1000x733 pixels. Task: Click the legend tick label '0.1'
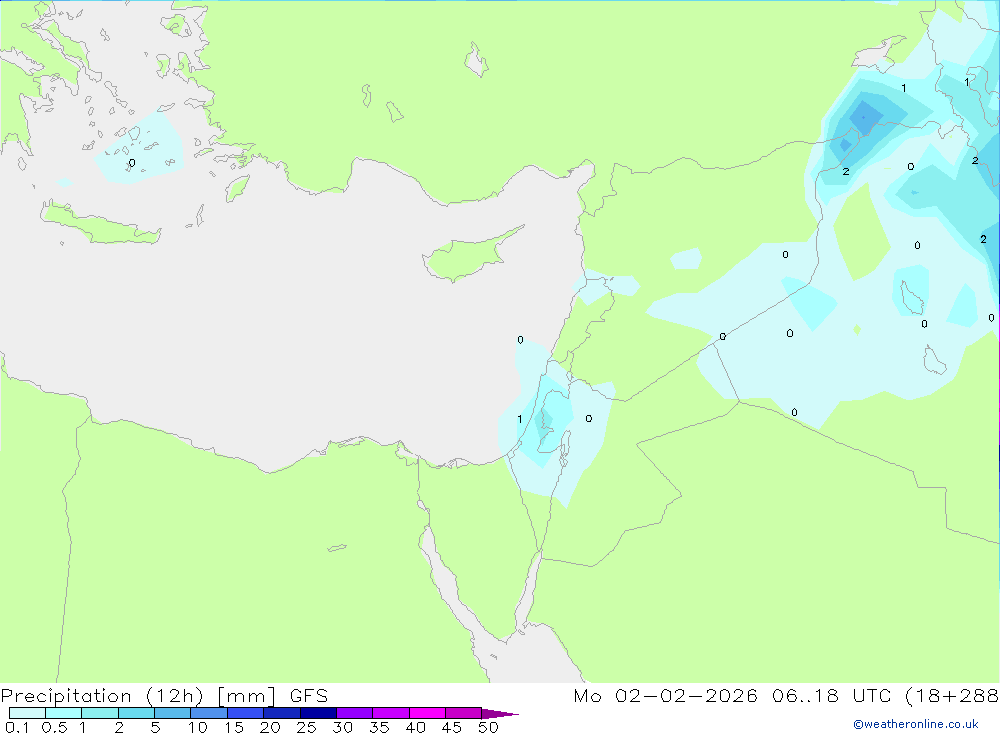(x=17, y=727)
